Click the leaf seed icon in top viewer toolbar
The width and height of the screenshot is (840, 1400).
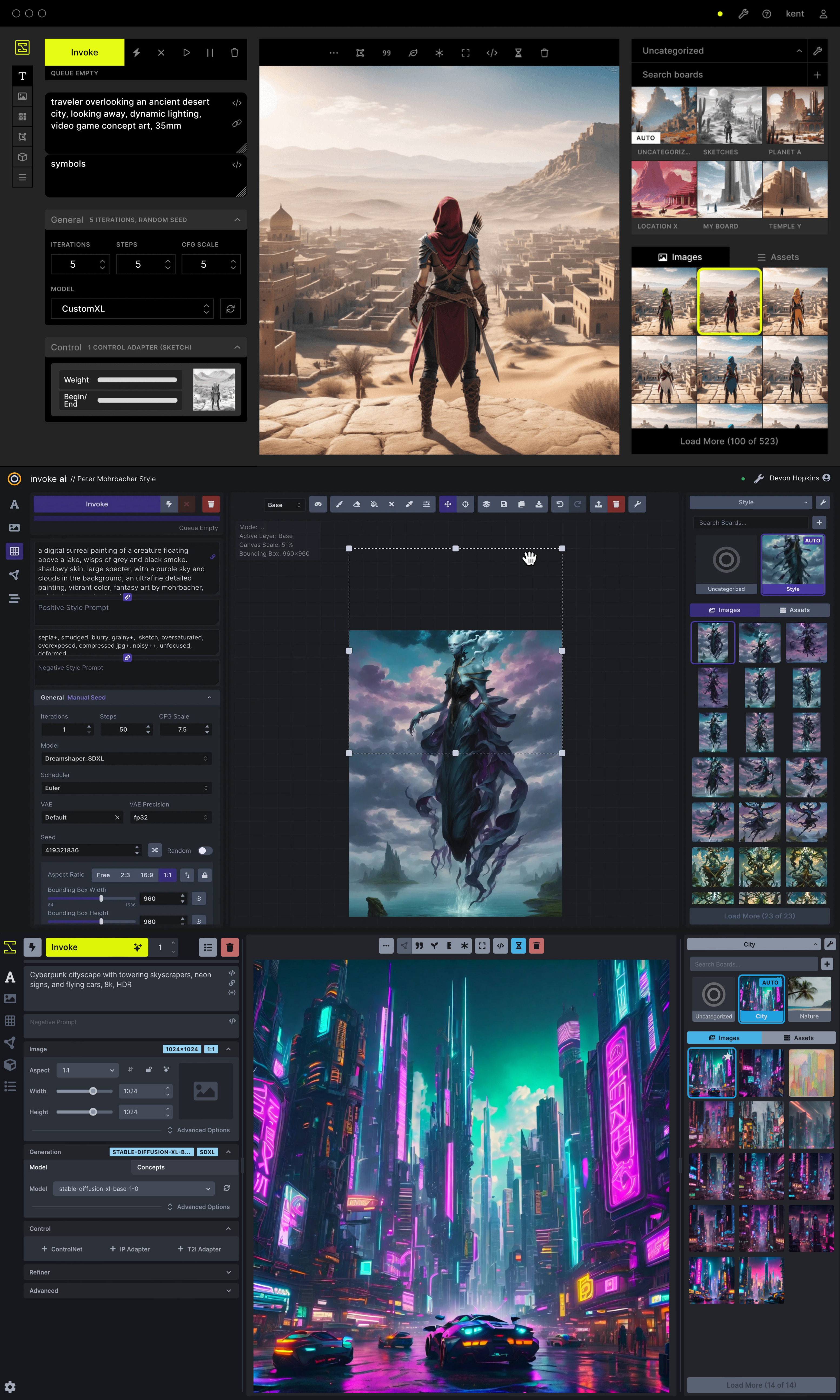coord(413,53)
